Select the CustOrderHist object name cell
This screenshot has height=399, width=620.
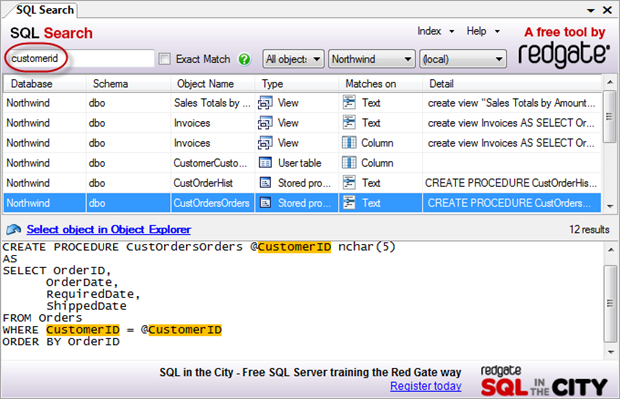pos(213,183)
